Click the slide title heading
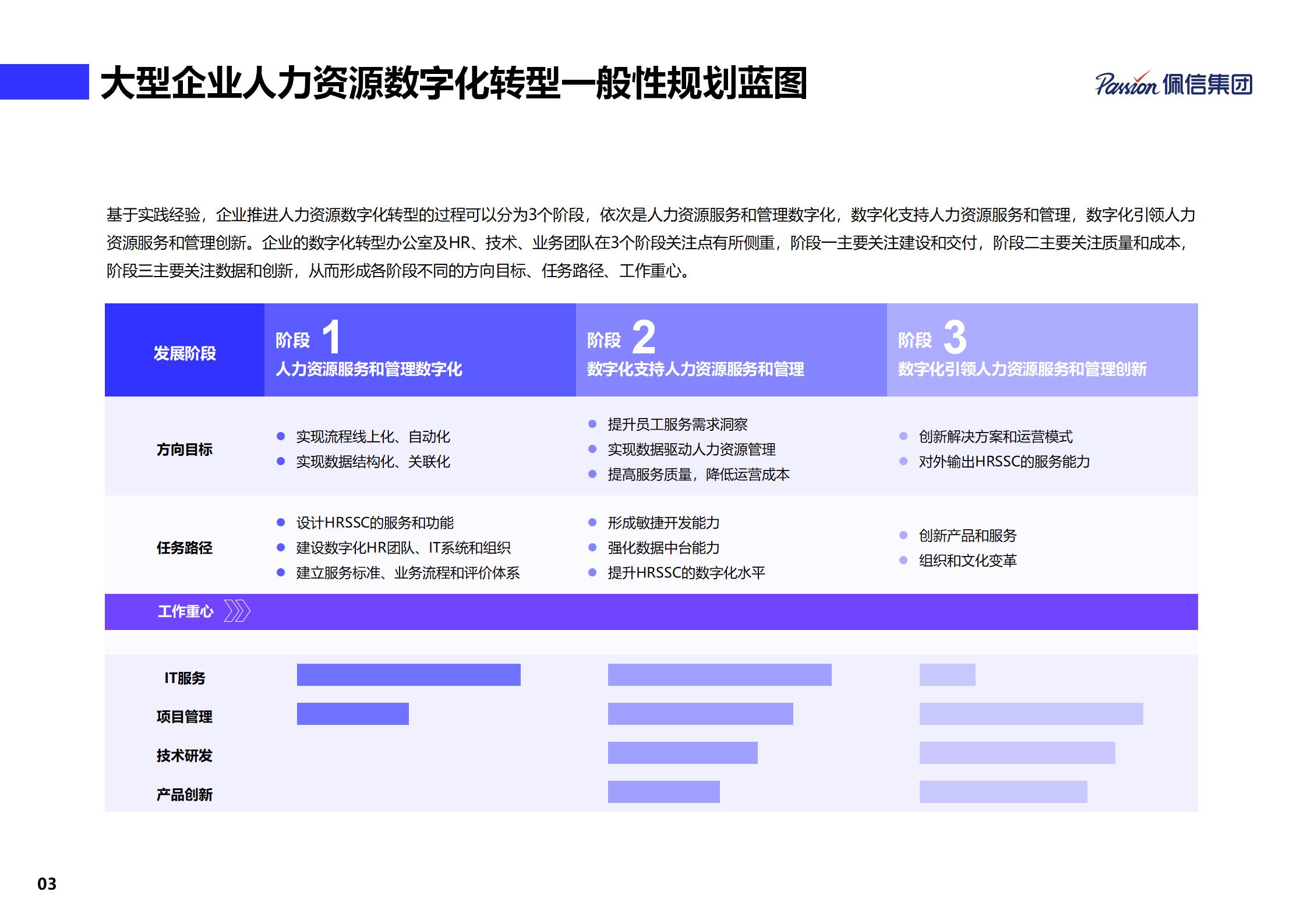The image size is (1307, 924). tap(454, 83)
